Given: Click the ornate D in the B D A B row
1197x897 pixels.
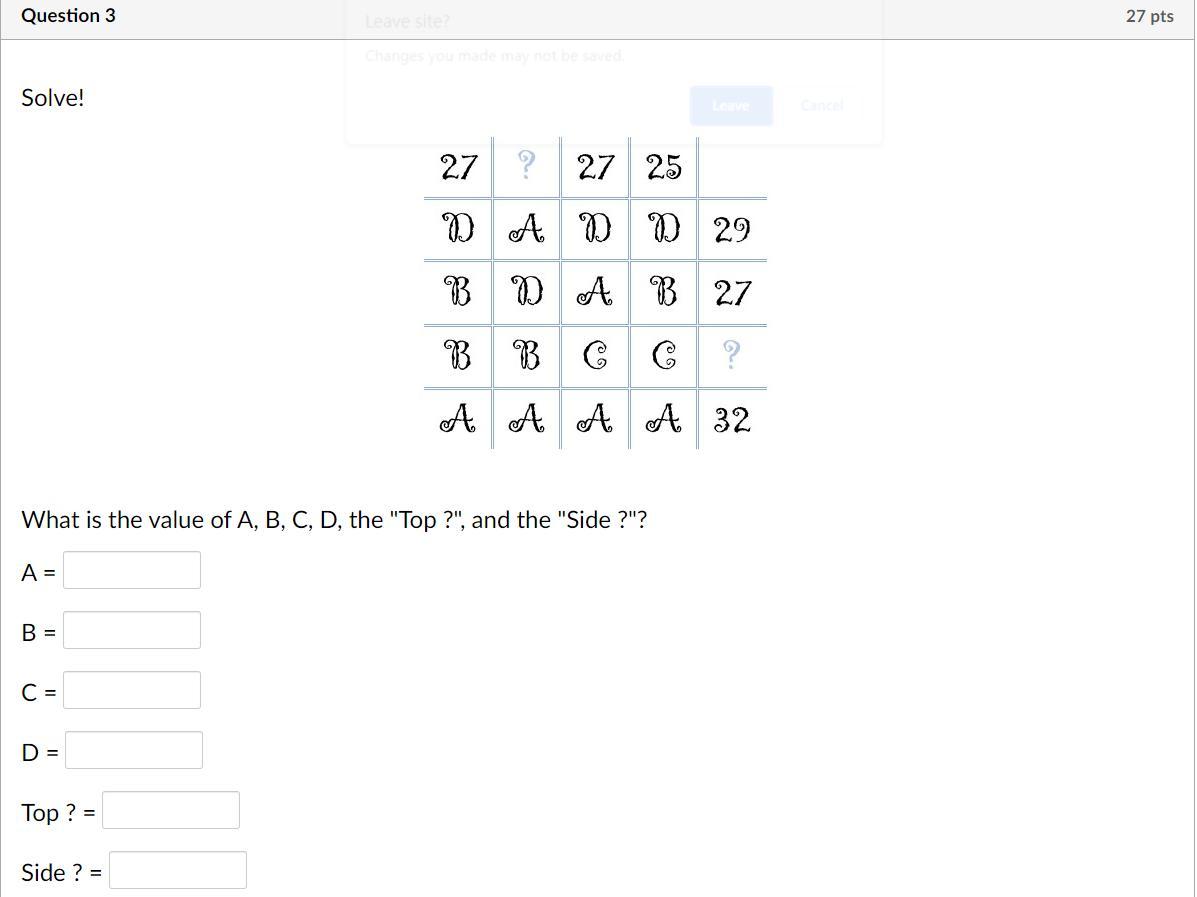Looking at the screenshot, I should point(527,291).
